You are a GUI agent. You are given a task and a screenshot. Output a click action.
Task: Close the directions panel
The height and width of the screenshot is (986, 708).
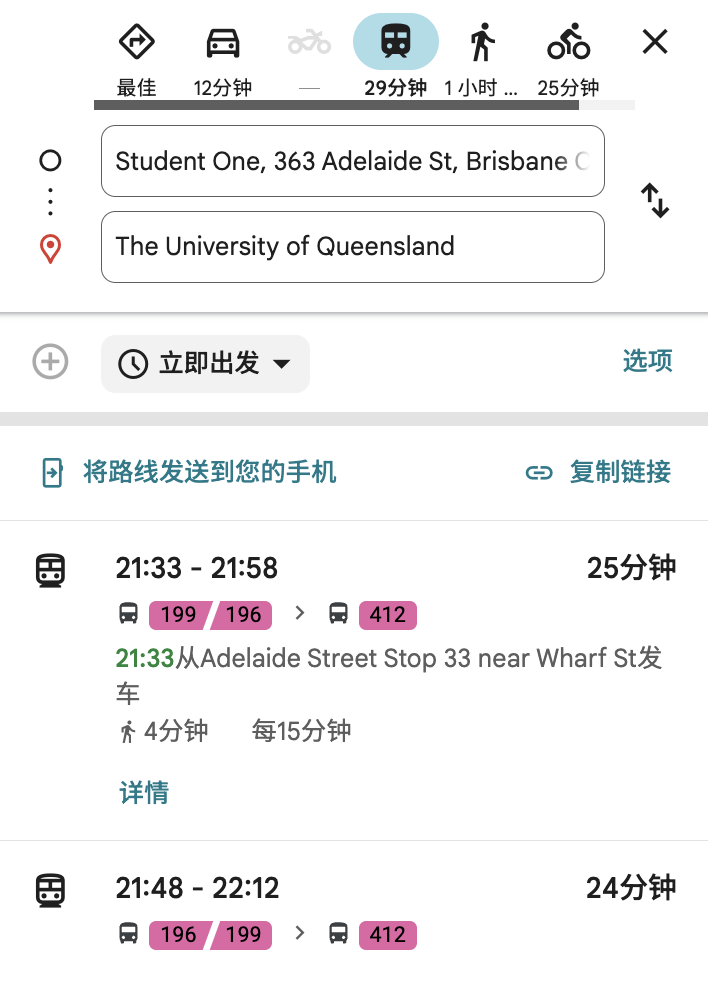coord(654,42)
